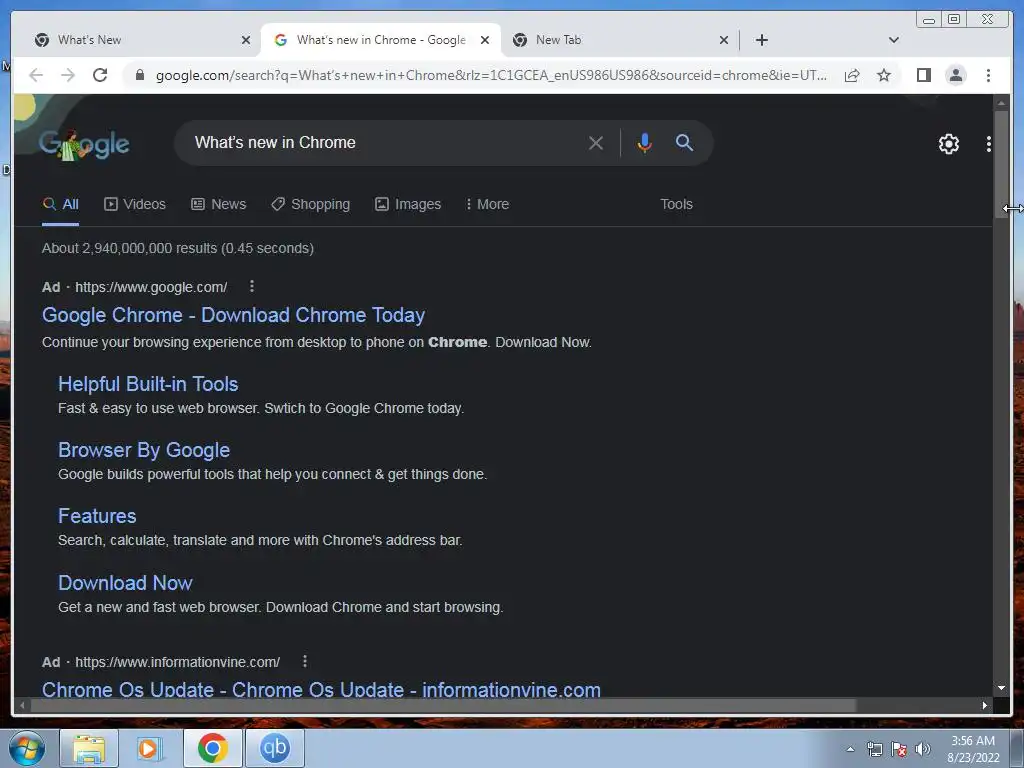This screenshot has height=768, width=1024.
Task: Open options for informationvine.com ad
Action: [304, 662]
